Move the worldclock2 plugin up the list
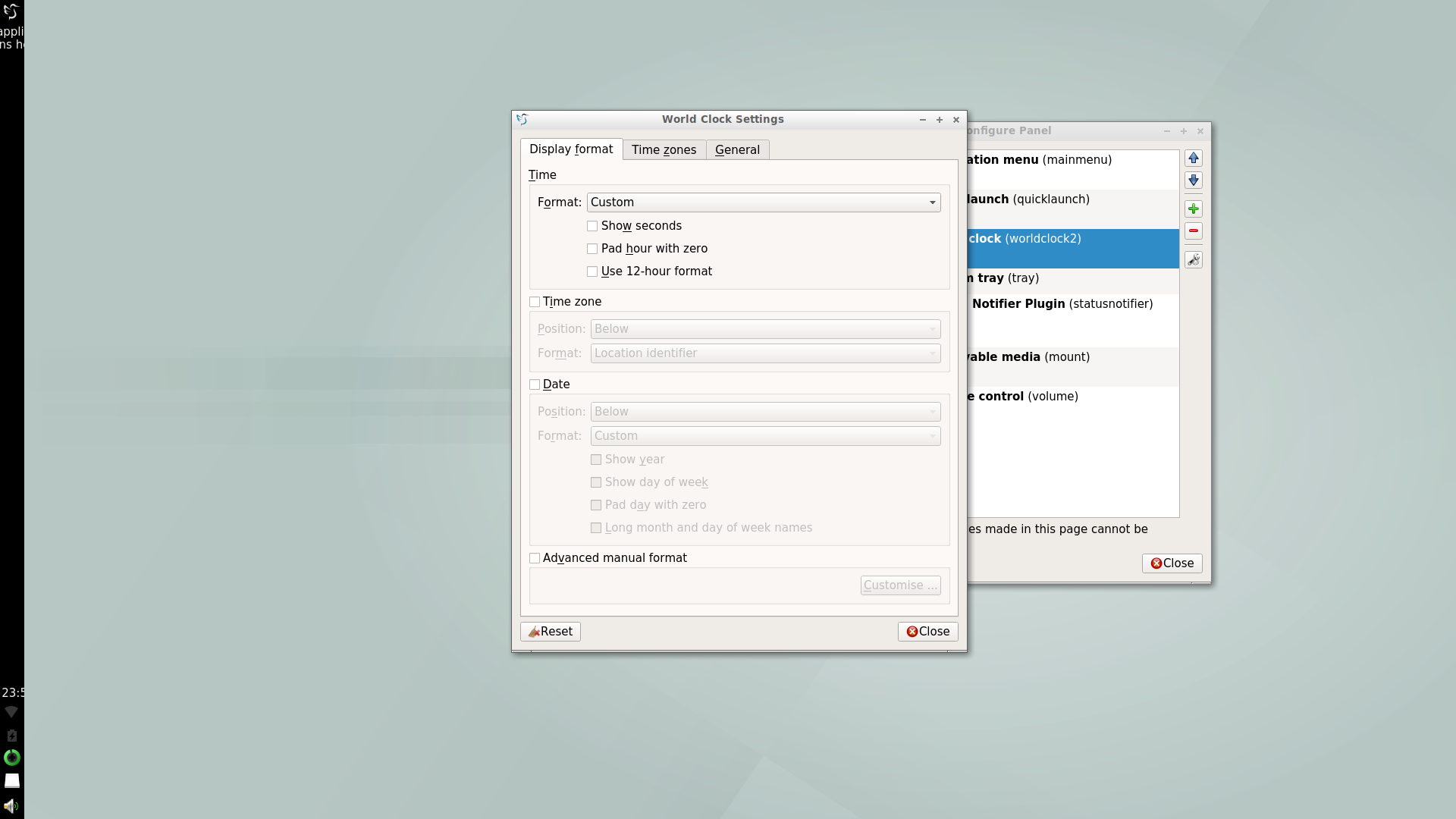1456x819 pixels. tap(1194, 158)
